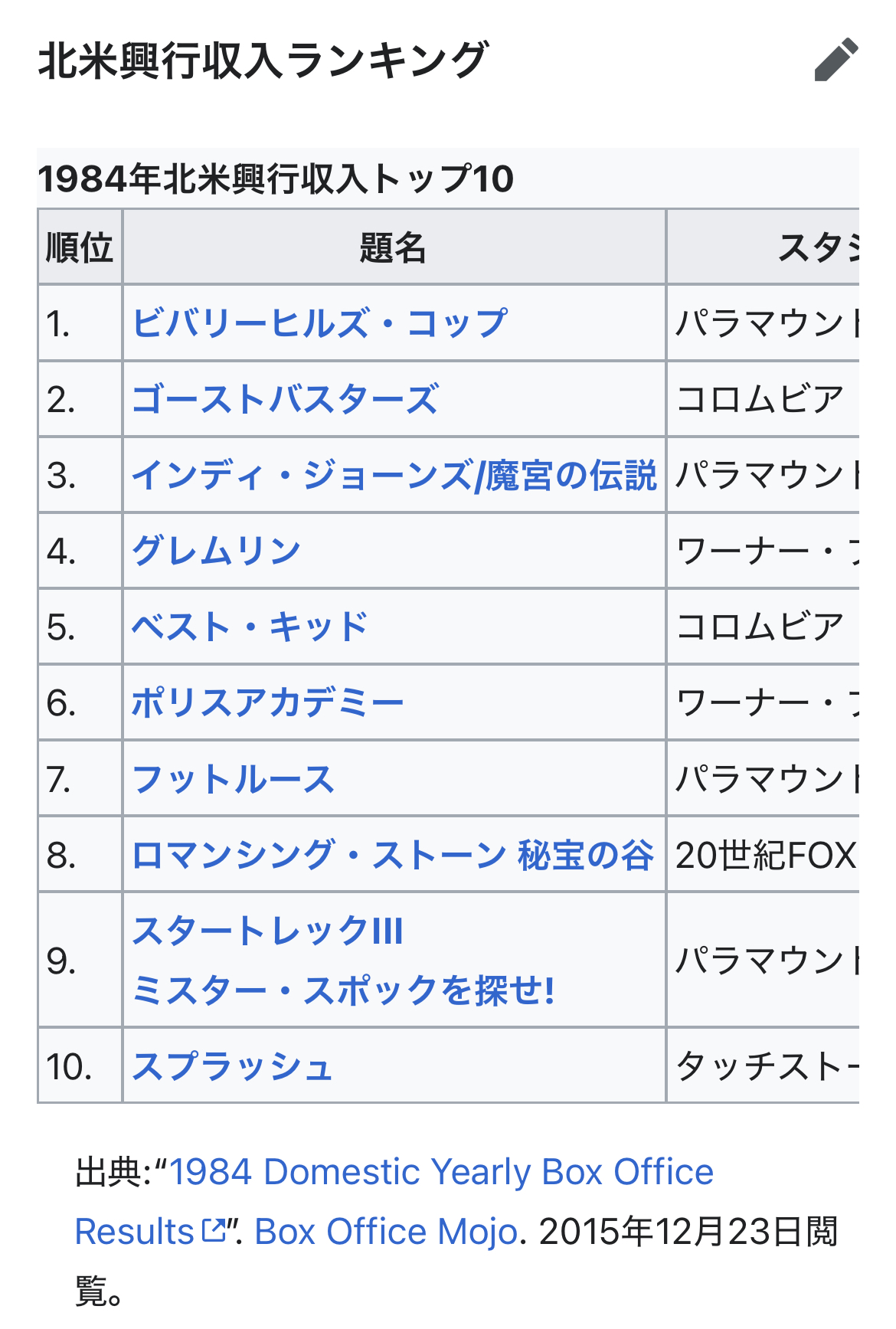Viewport: 896px width, 1329px height.
Task: Open the ゴーストバスターズ article link
Action: tap(286, 399)
